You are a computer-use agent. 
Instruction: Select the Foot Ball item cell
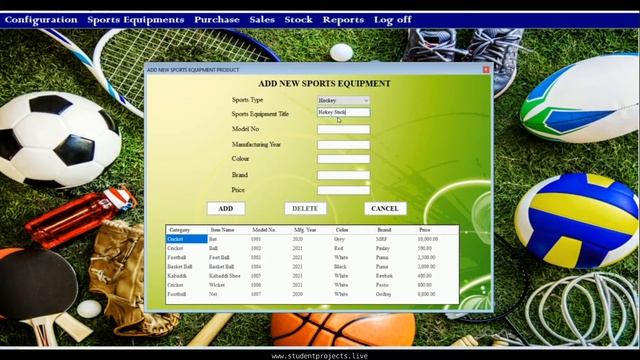(x=219, y=258)
